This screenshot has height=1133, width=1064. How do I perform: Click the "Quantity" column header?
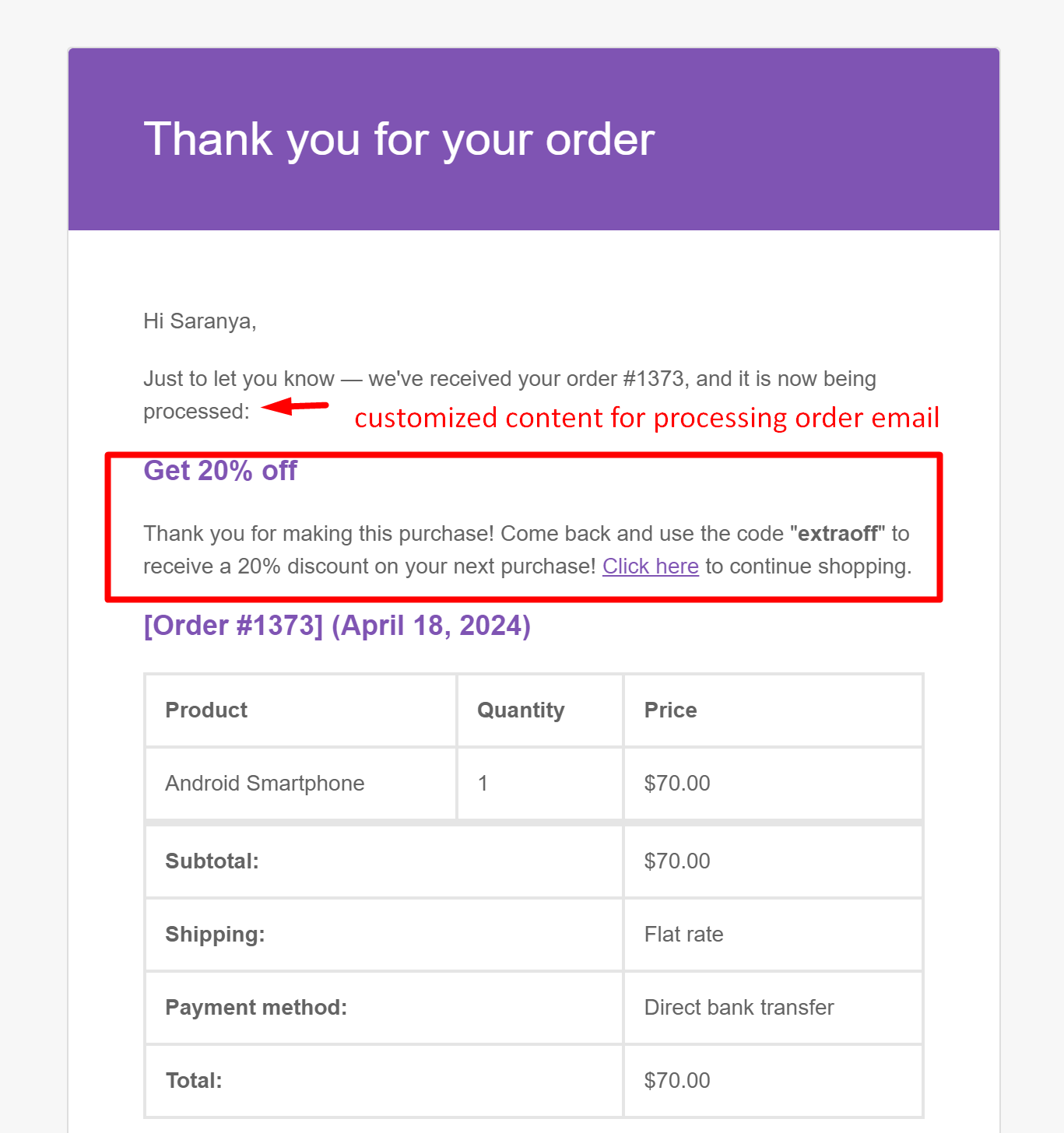point(521,710)
